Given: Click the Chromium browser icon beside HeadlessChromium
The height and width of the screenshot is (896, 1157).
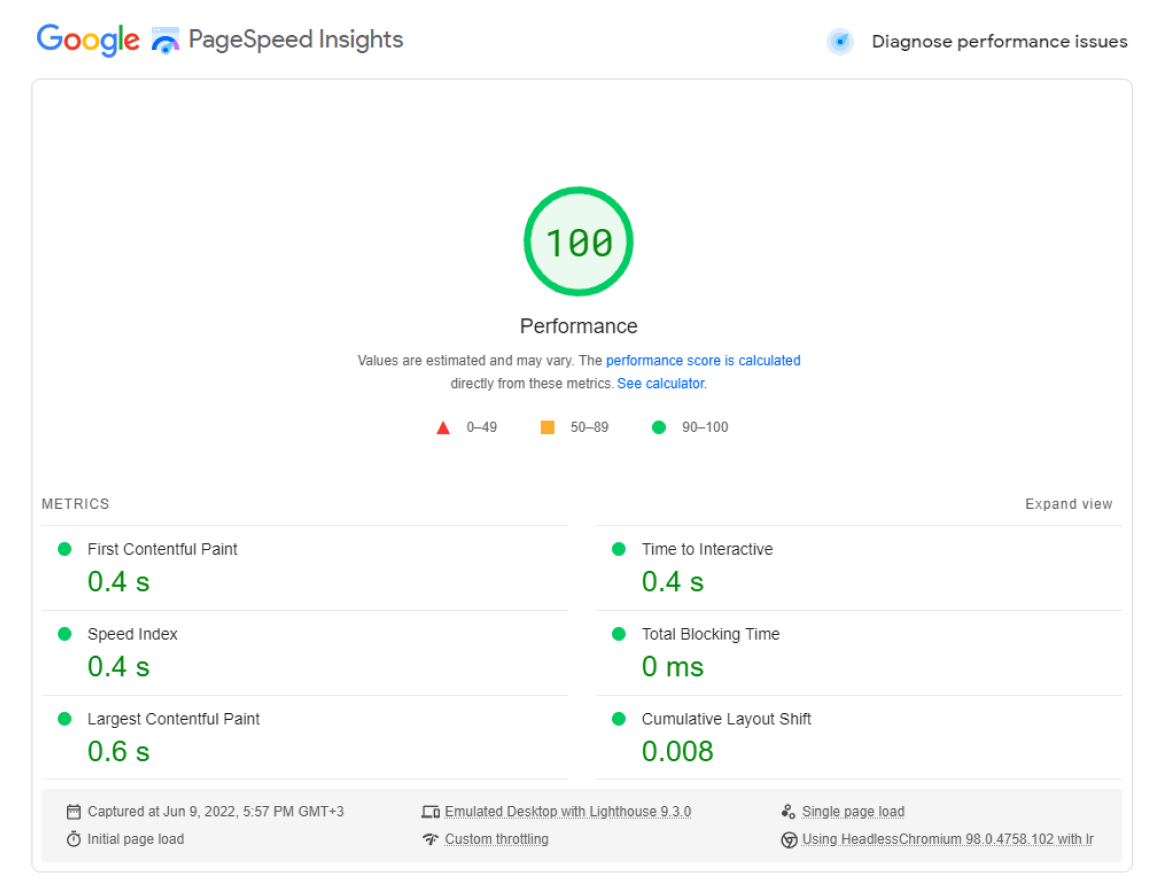Looking at the screenshot, I should pos(789,839).
